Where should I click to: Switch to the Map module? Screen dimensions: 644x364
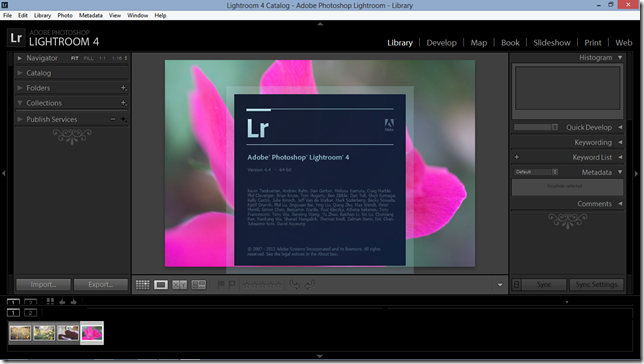tap(478, 43)
